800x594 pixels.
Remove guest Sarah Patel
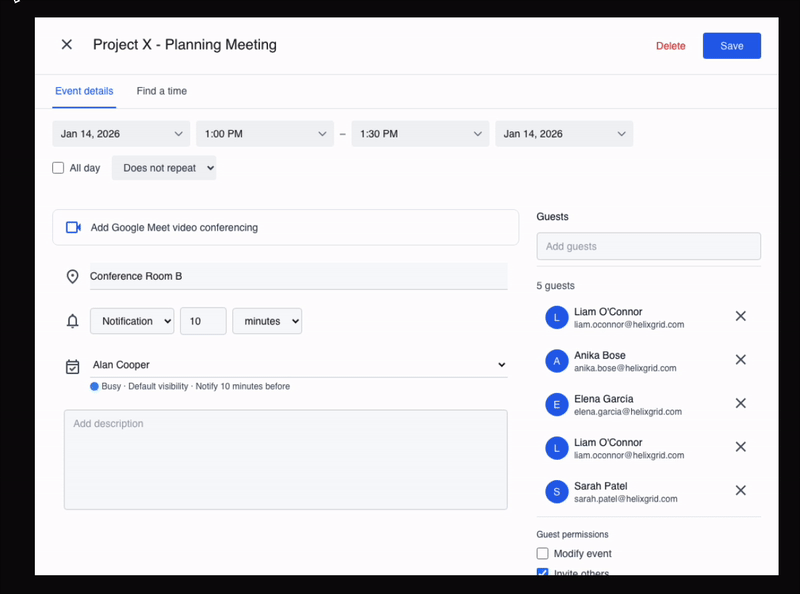point(740,490)
